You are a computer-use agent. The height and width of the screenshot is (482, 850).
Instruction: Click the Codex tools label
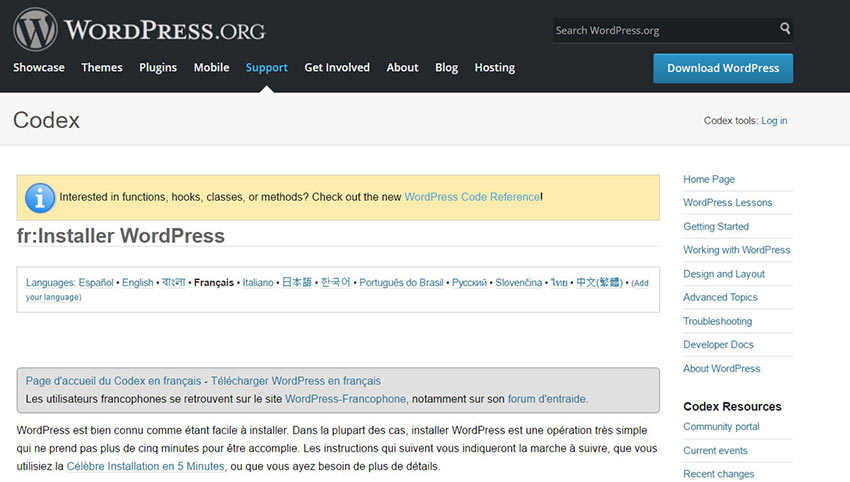point(730,120)
